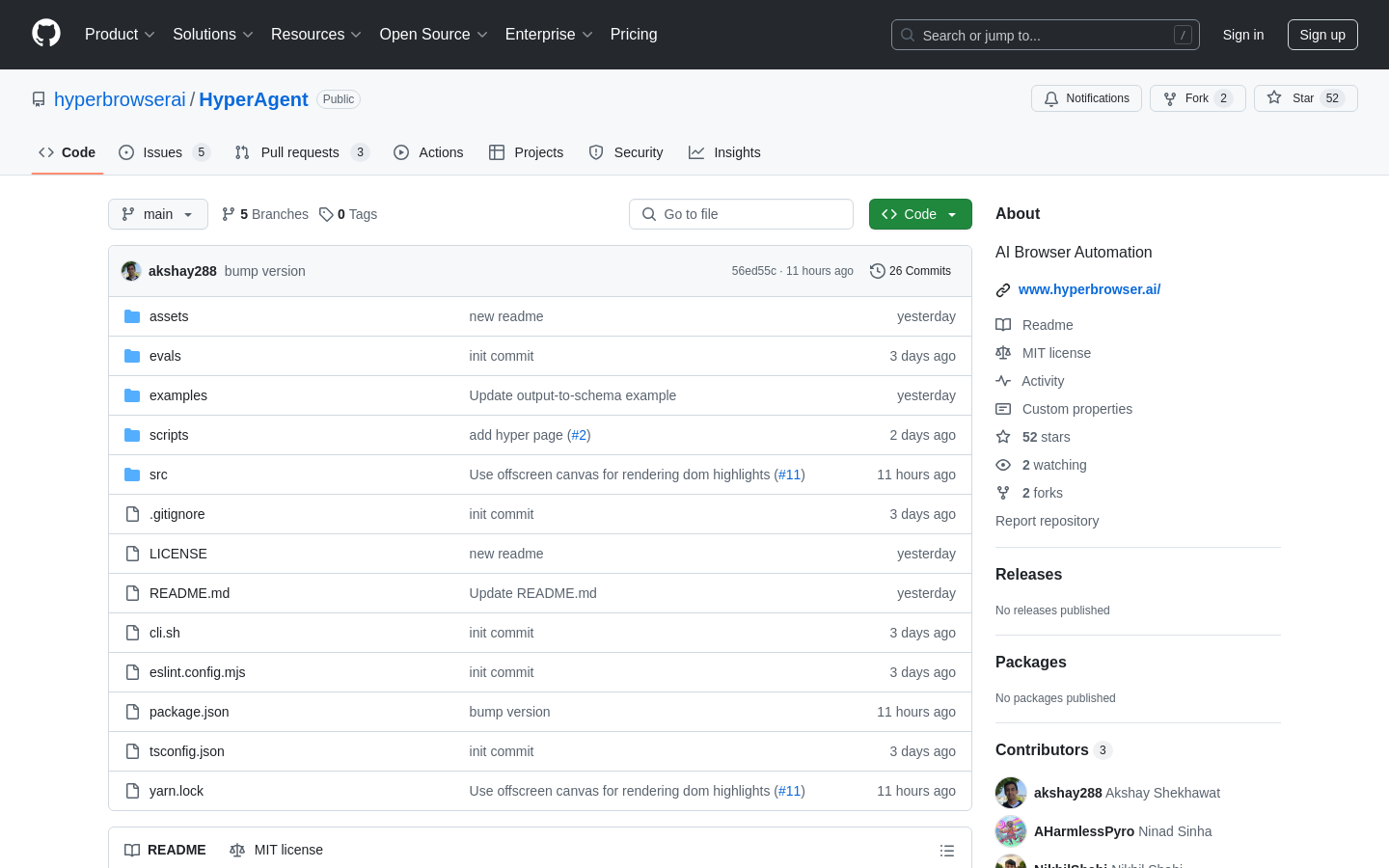1389x868 pixels.
Task: Click the pulse icon next to Activity
Action: (x=1003, y=381)
